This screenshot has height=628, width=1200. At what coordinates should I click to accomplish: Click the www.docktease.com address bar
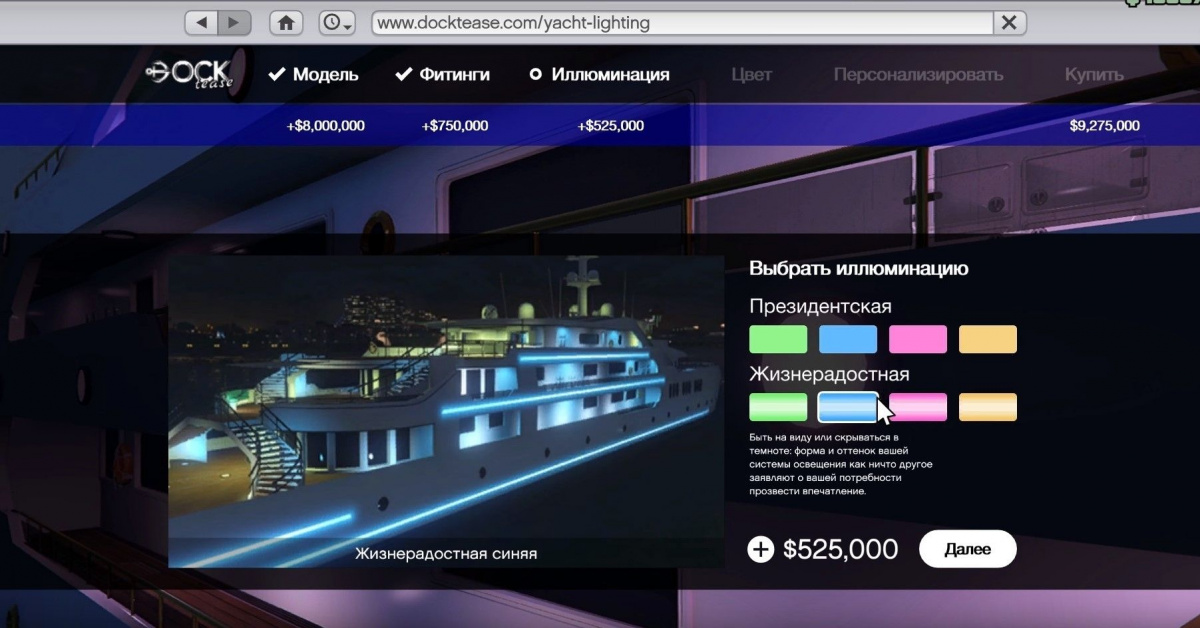(x=682, y=22)
